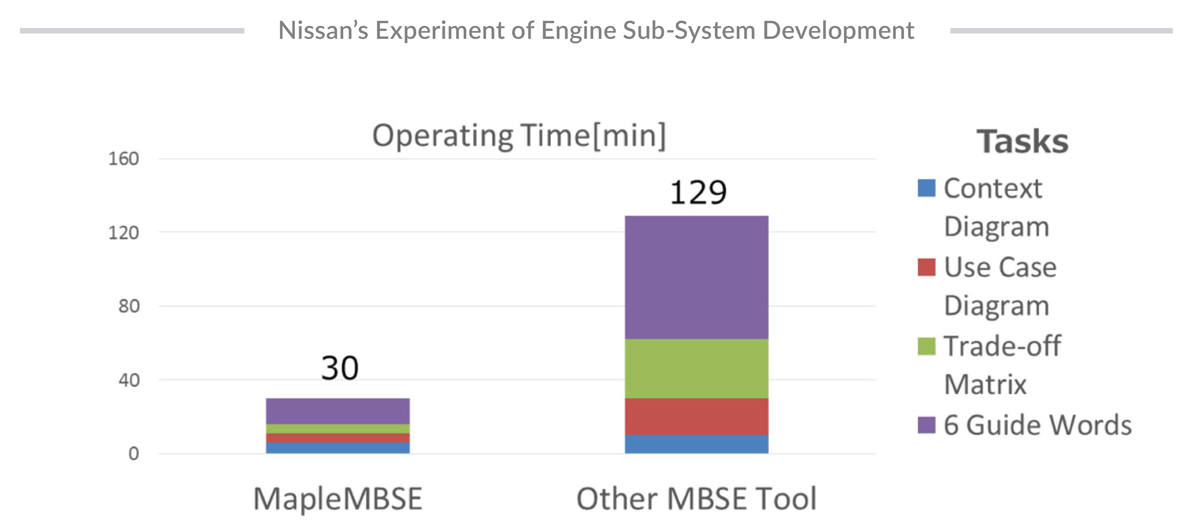
Task: Click purple segment of the Other MBSE Tool bar
Action: click(697, 277)
